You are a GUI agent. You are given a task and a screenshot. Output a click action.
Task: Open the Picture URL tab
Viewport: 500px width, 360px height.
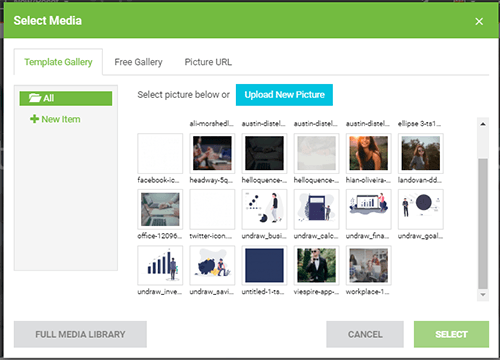tap(208, 62)
